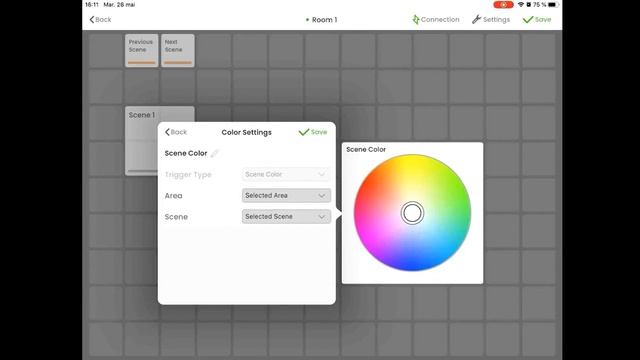This screenshot has height=360, width=640.
Task: Pick blue at bottom of color wheel
Action: (411, 263)
